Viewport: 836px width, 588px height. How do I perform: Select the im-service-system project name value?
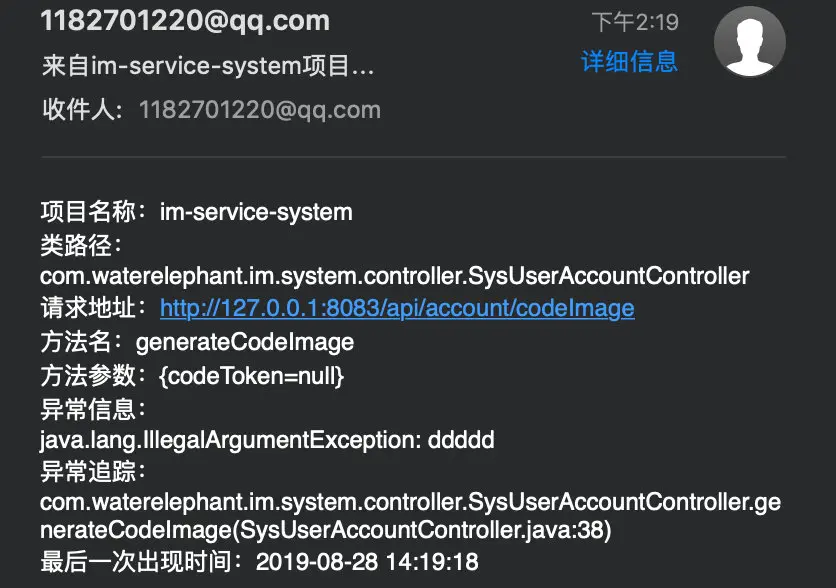[x=256, y=212]
